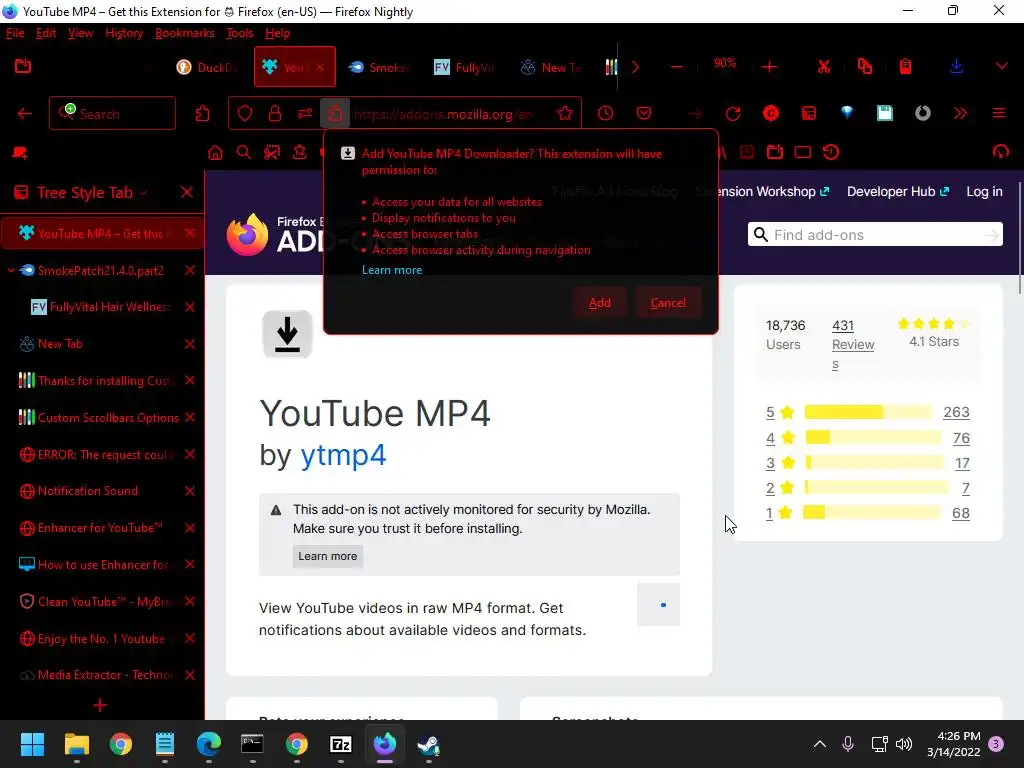The height and width of the screenshot is (768, 1024).
Task: Click the toolbar Search box
Action: (112, 114)
